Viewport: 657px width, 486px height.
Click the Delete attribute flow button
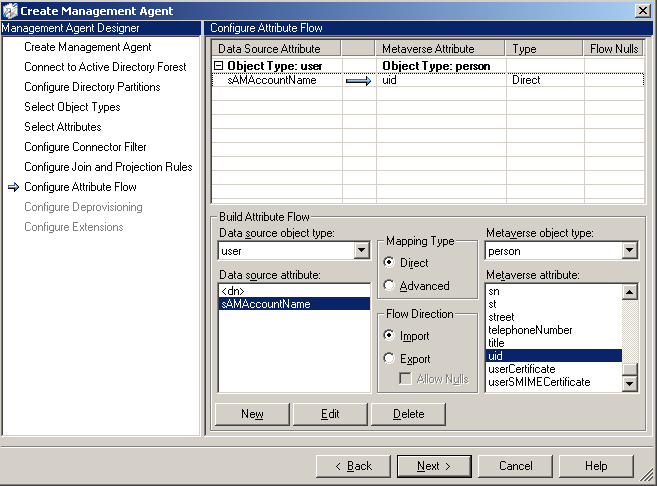pyautogui.click(x=409, y=414)
